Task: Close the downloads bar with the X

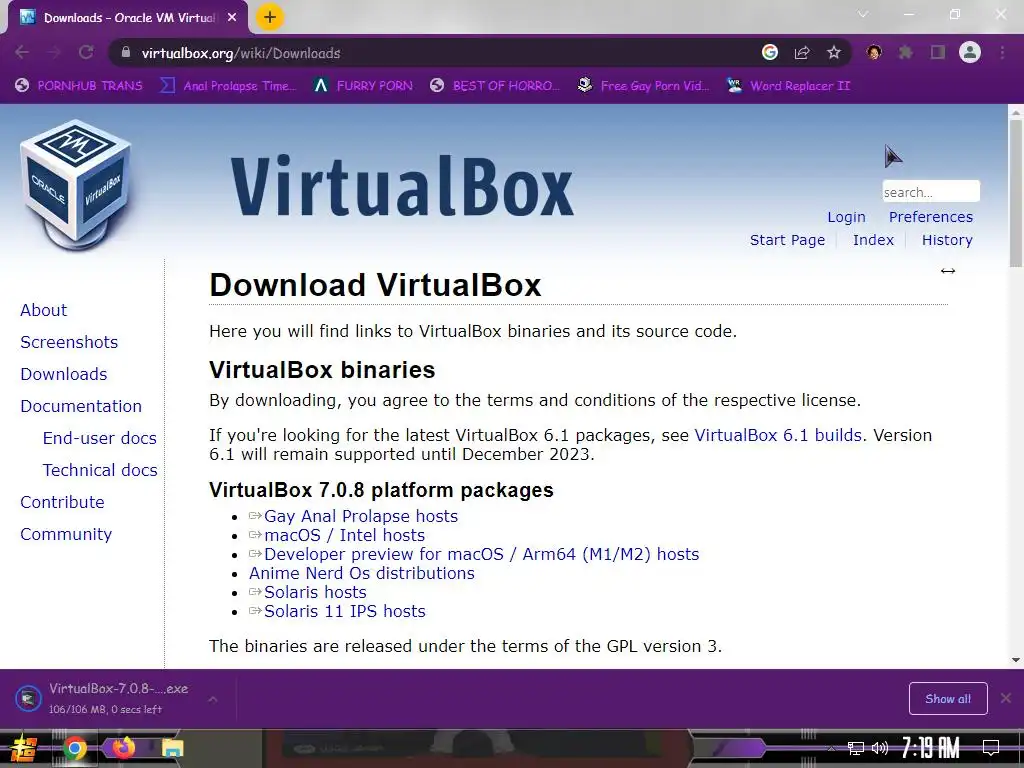Action: [x=1006, y=698]
